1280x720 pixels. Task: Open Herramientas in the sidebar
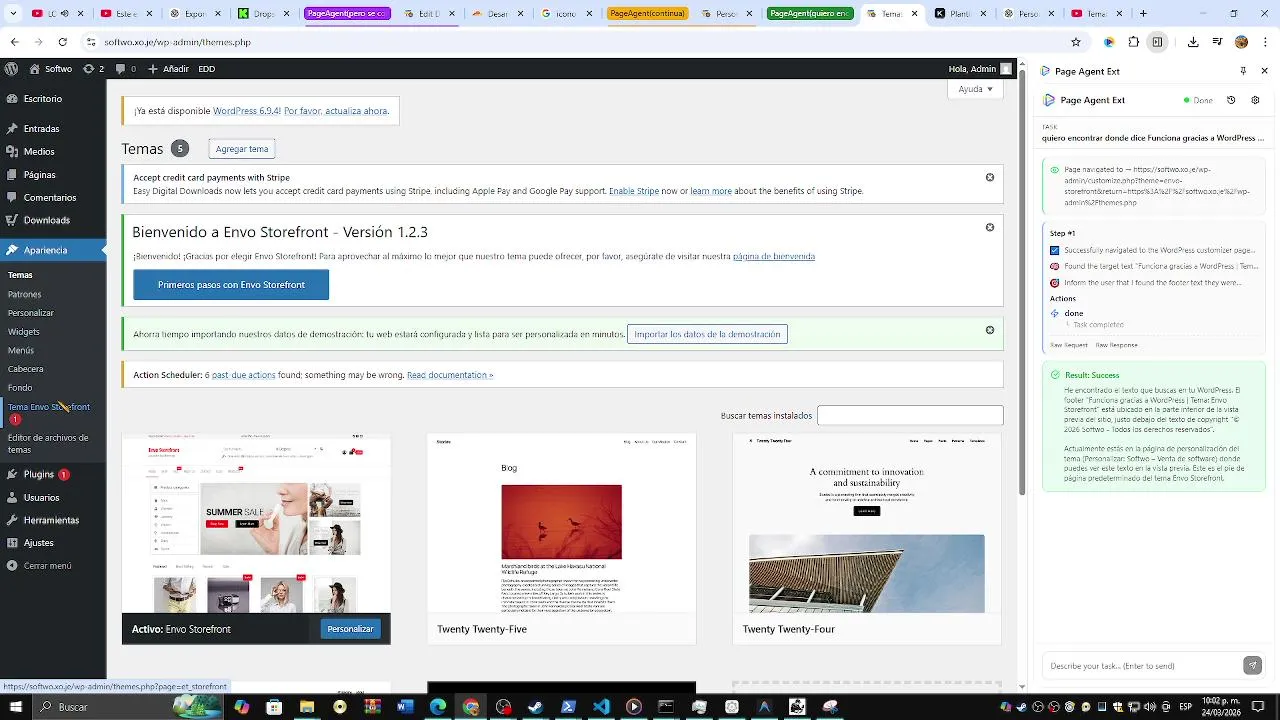point(51,521)
